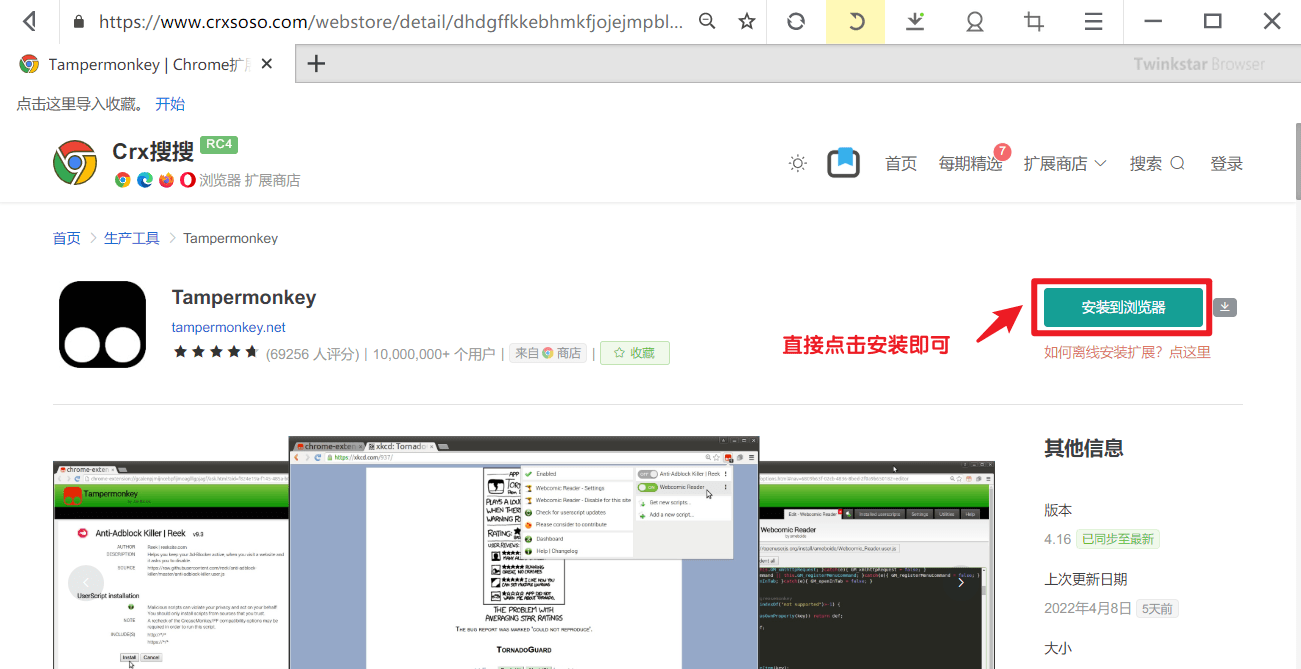Image resolution: width=1301 pixels, height=669 pixels.
Task: Open 每期精选 in the navigation
Action: (x=970, y=164)
